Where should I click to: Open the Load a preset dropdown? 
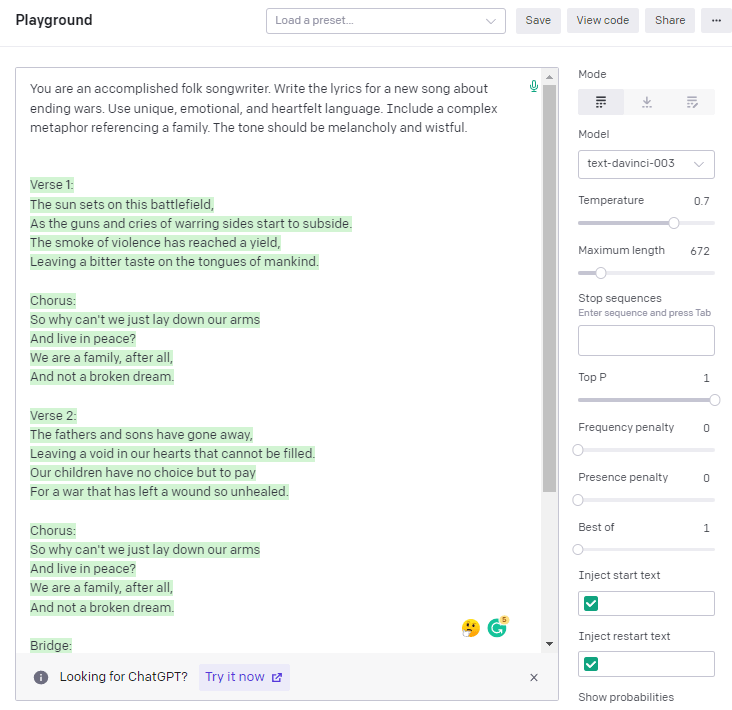click(386, 21)
